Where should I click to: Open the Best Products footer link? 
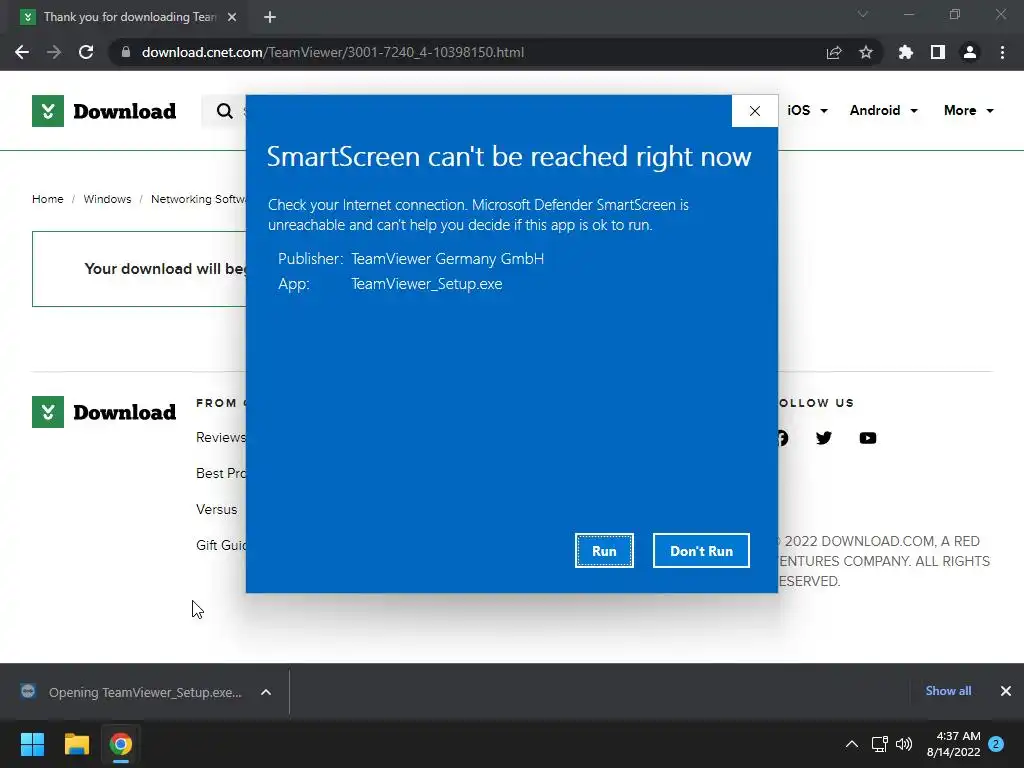click(221, 473)
